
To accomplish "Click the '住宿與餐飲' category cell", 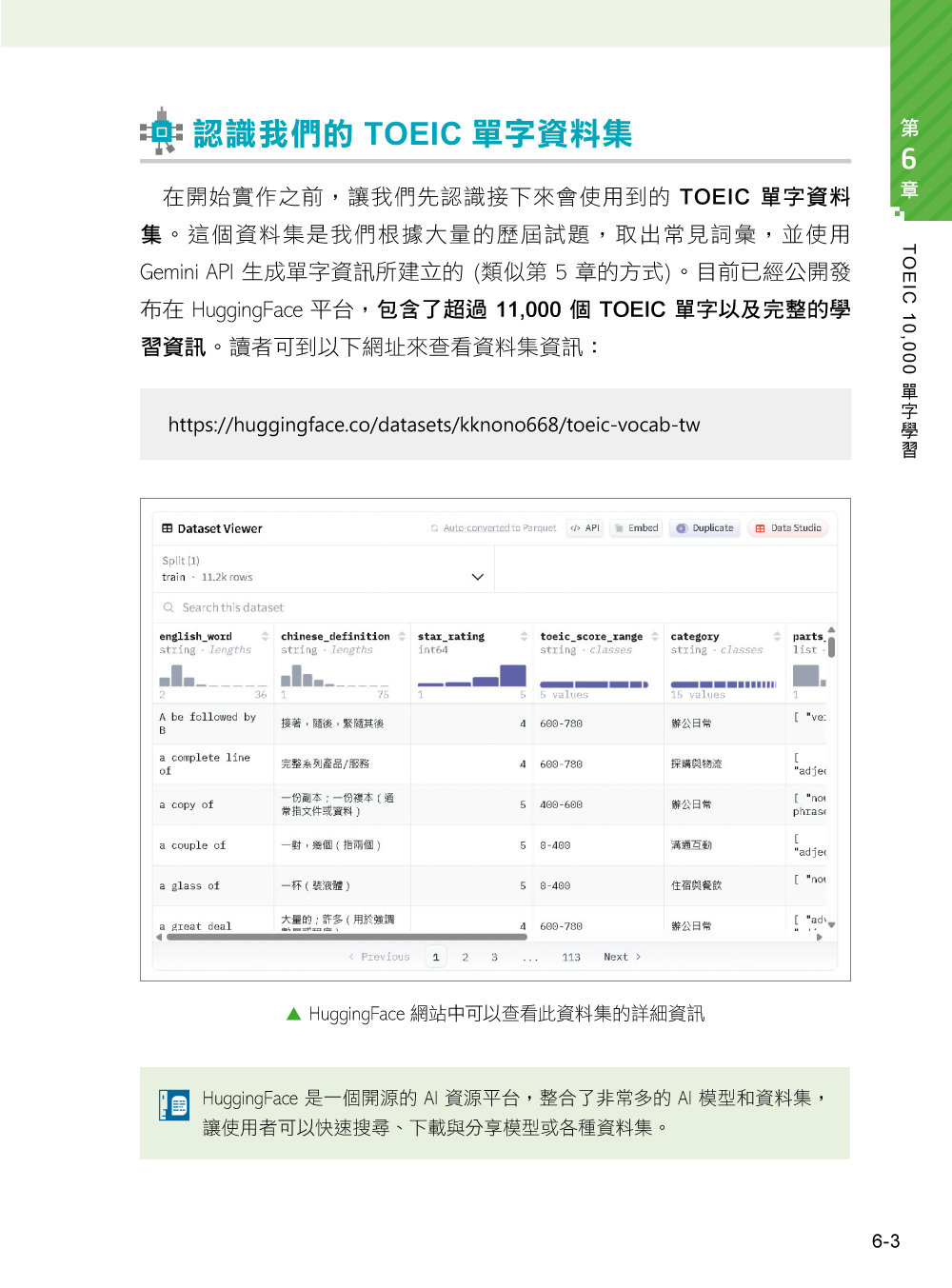I will 724,885.
